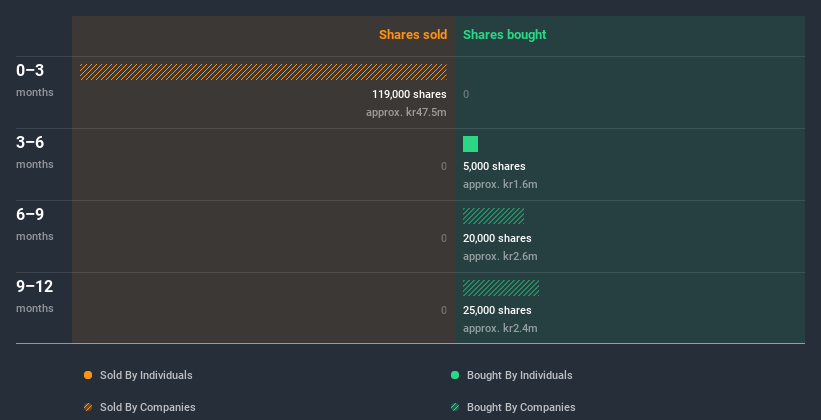Select the solid green 5,000 shares bar
This screenshot has height=420, width=821.
pyautogui.click(x=470, y=144)
